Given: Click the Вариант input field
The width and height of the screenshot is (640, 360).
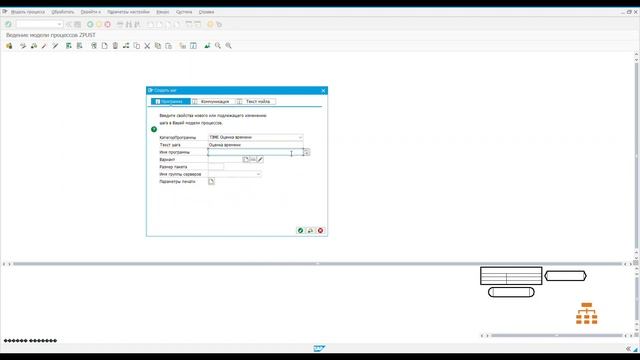Looking at the screenshot, I should click(225, 160).
